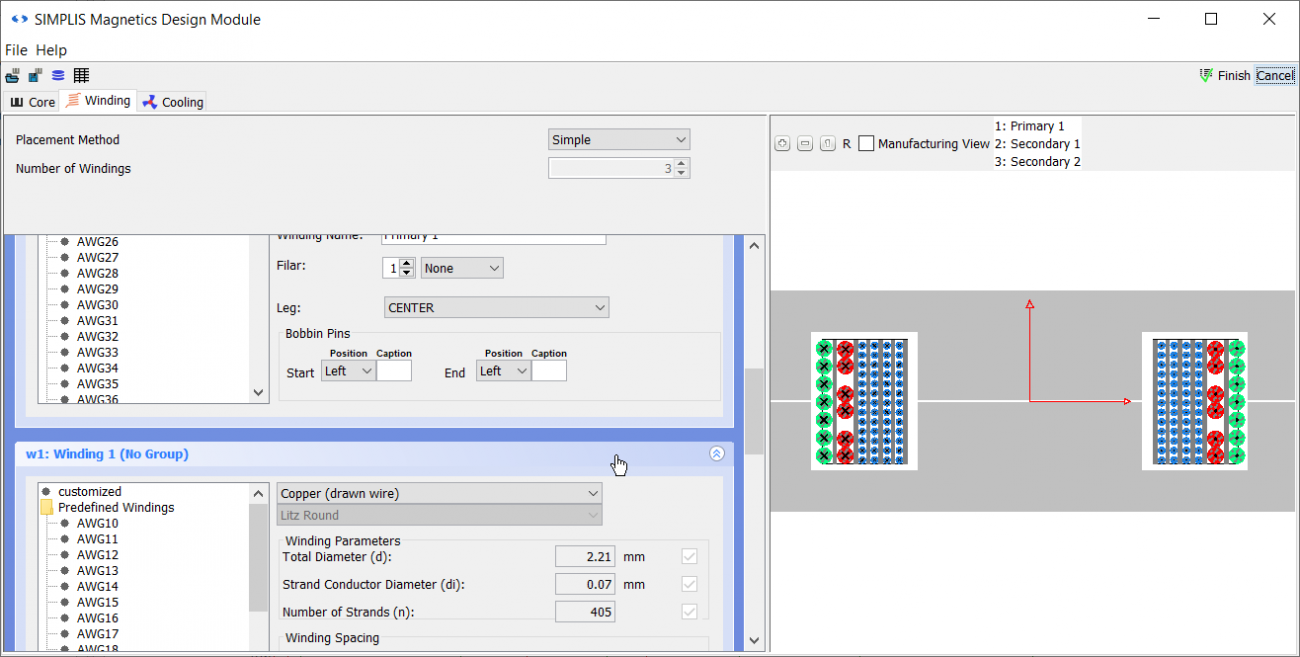1300x657 pixels.
Task: Open the table view toolbar icon
Action: point(81,75)
